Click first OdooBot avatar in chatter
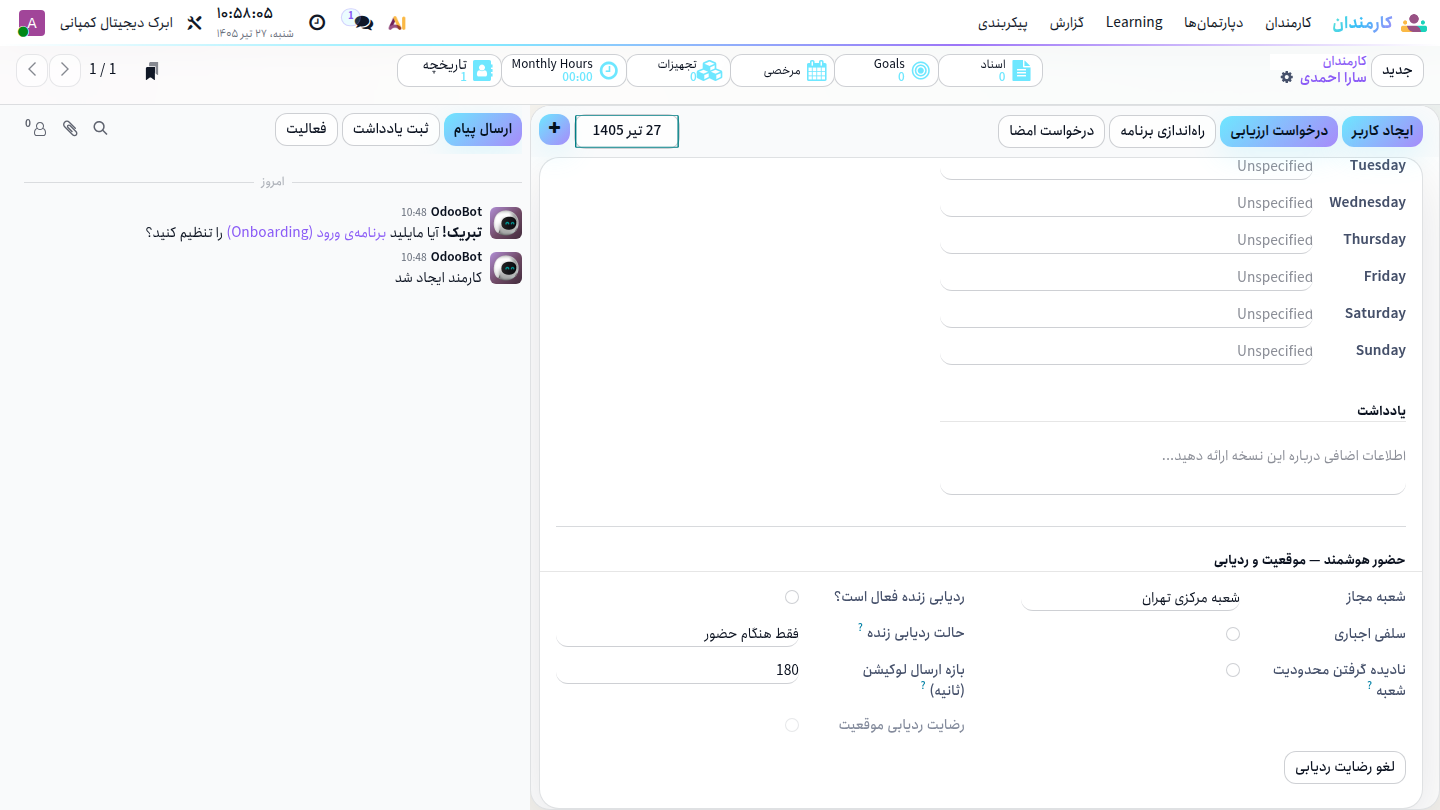This screenshot has width=1440, height=810. click(506, 223)
